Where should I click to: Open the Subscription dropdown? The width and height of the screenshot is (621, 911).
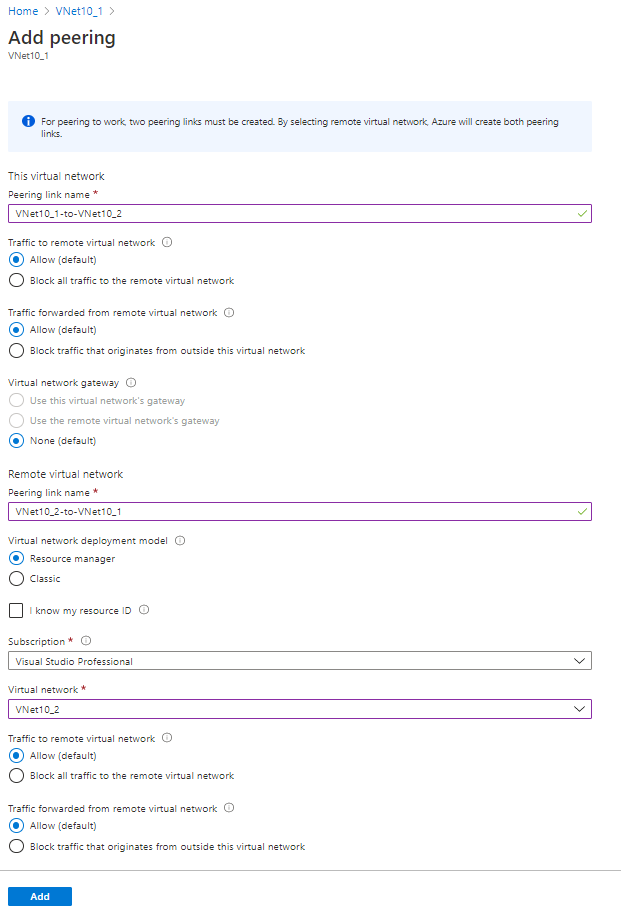click(299, 661)
